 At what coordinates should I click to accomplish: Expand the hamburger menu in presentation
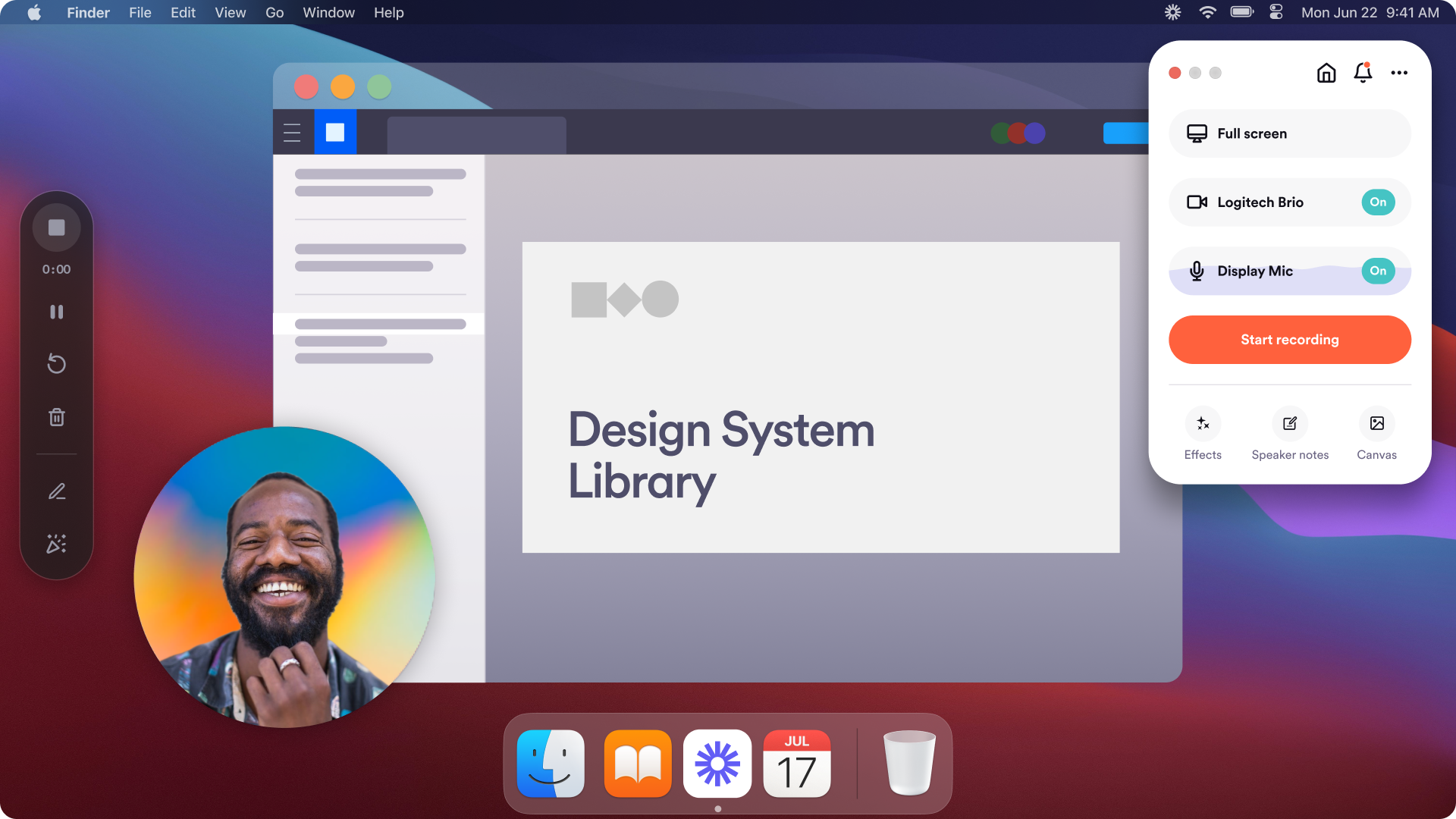[293, 132]
